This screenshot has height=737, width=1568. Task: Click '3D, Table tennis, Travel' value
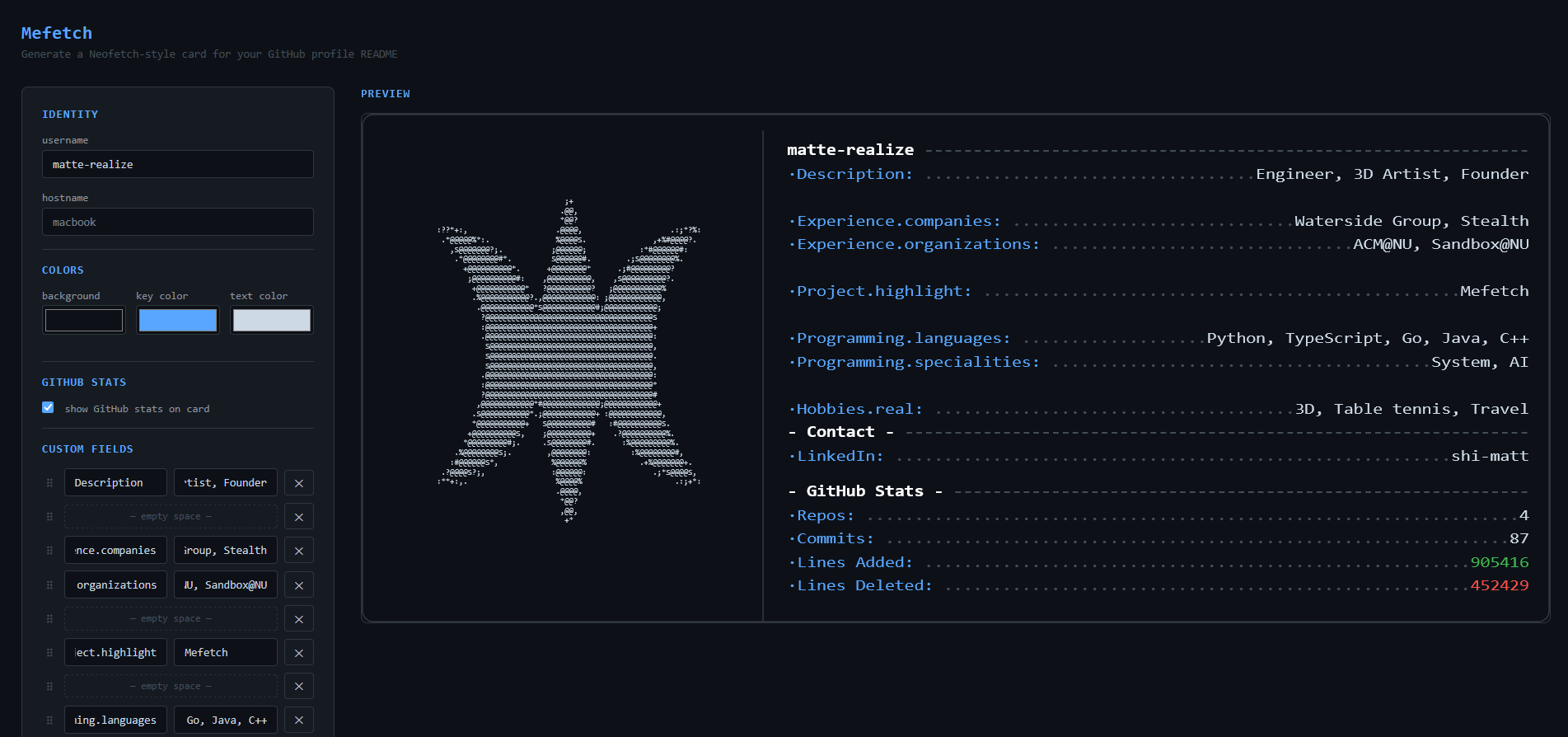pos(1411,409)
